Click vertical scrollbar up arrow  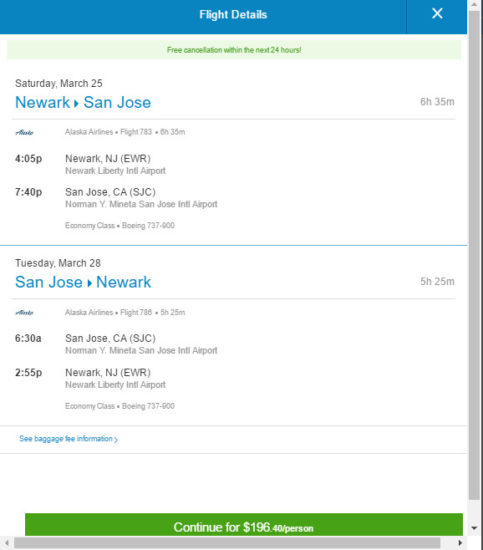pyautogui.click(x=475, y=5)
